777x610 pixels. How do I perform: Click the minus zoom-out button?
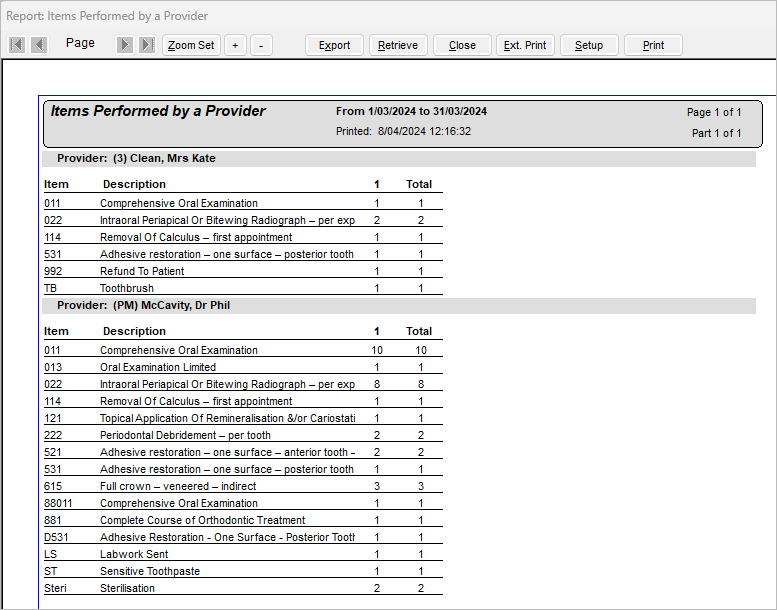261,45
